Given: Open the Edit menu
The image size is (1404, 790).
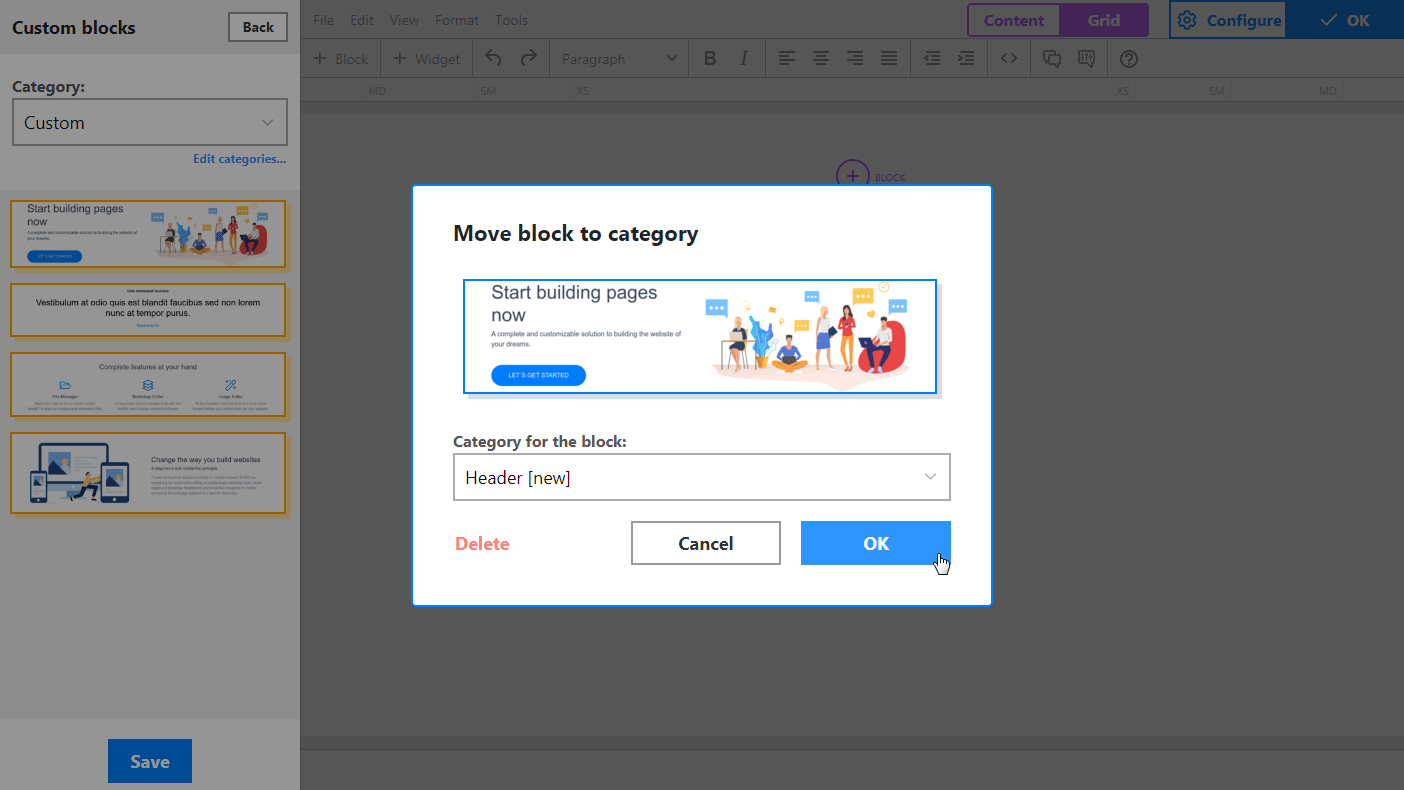Looking at the screenshot, I should click(362, 20).
